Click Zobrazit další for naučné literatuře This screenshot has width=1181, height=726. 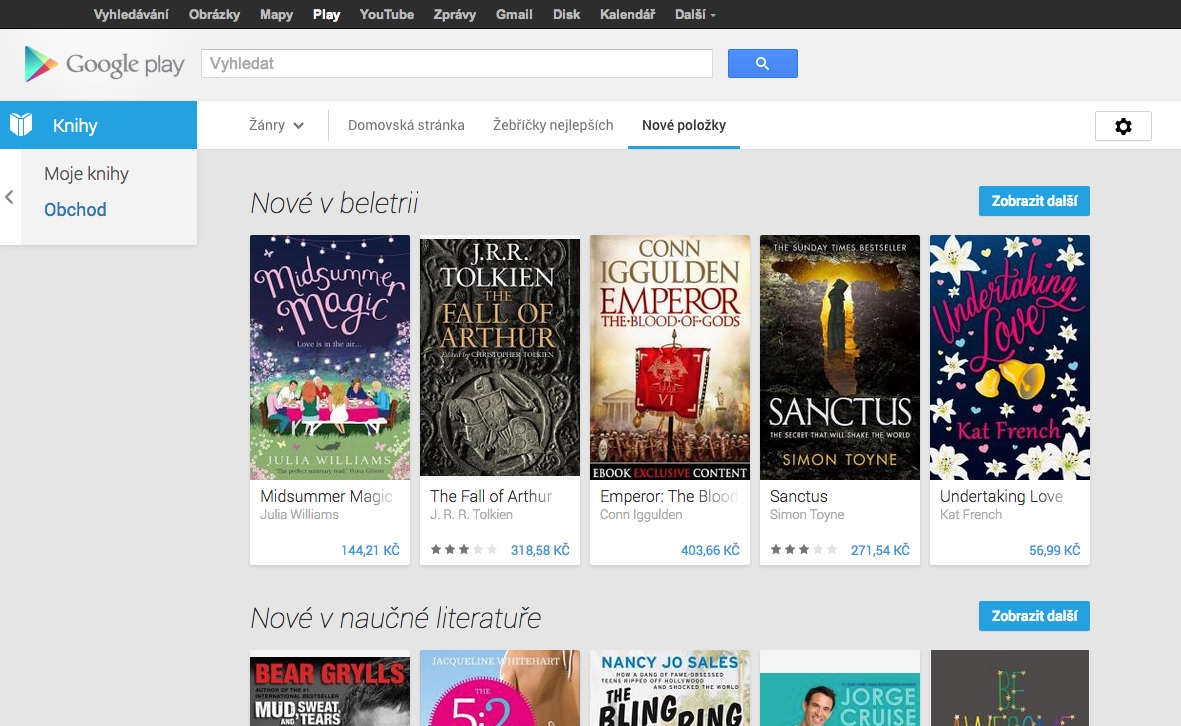point(1034,616)
